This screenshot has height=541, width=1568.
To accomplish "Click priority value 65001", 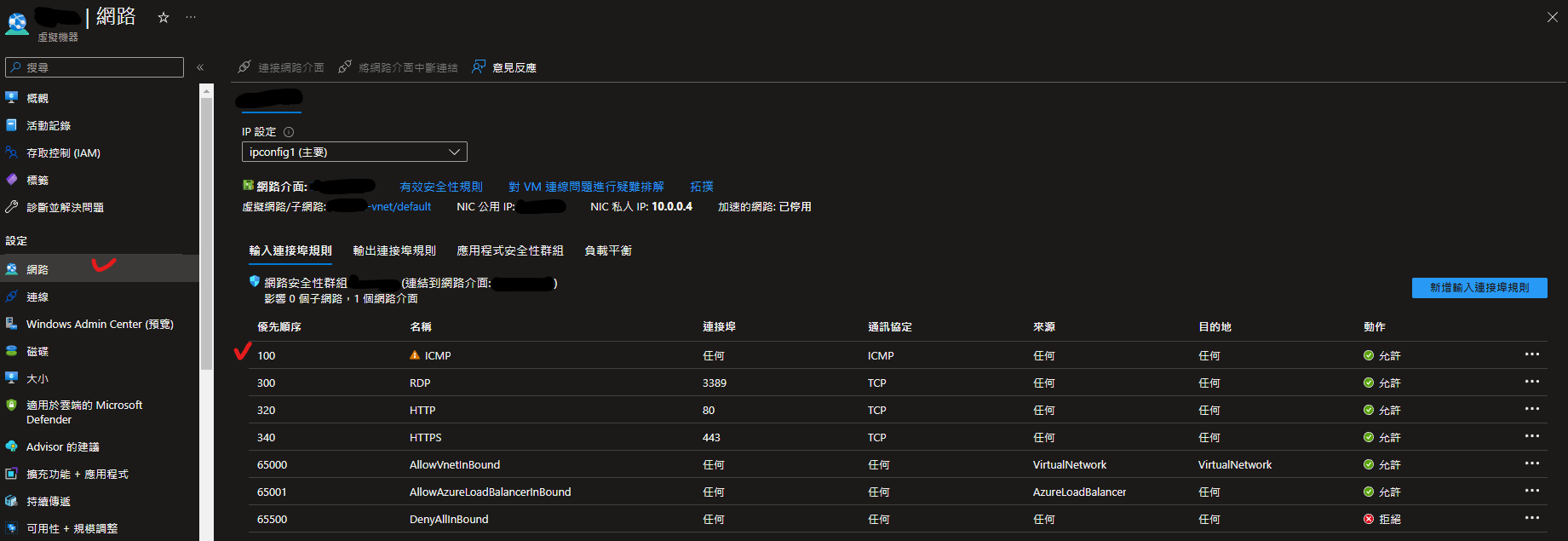I will pos(272,492).
